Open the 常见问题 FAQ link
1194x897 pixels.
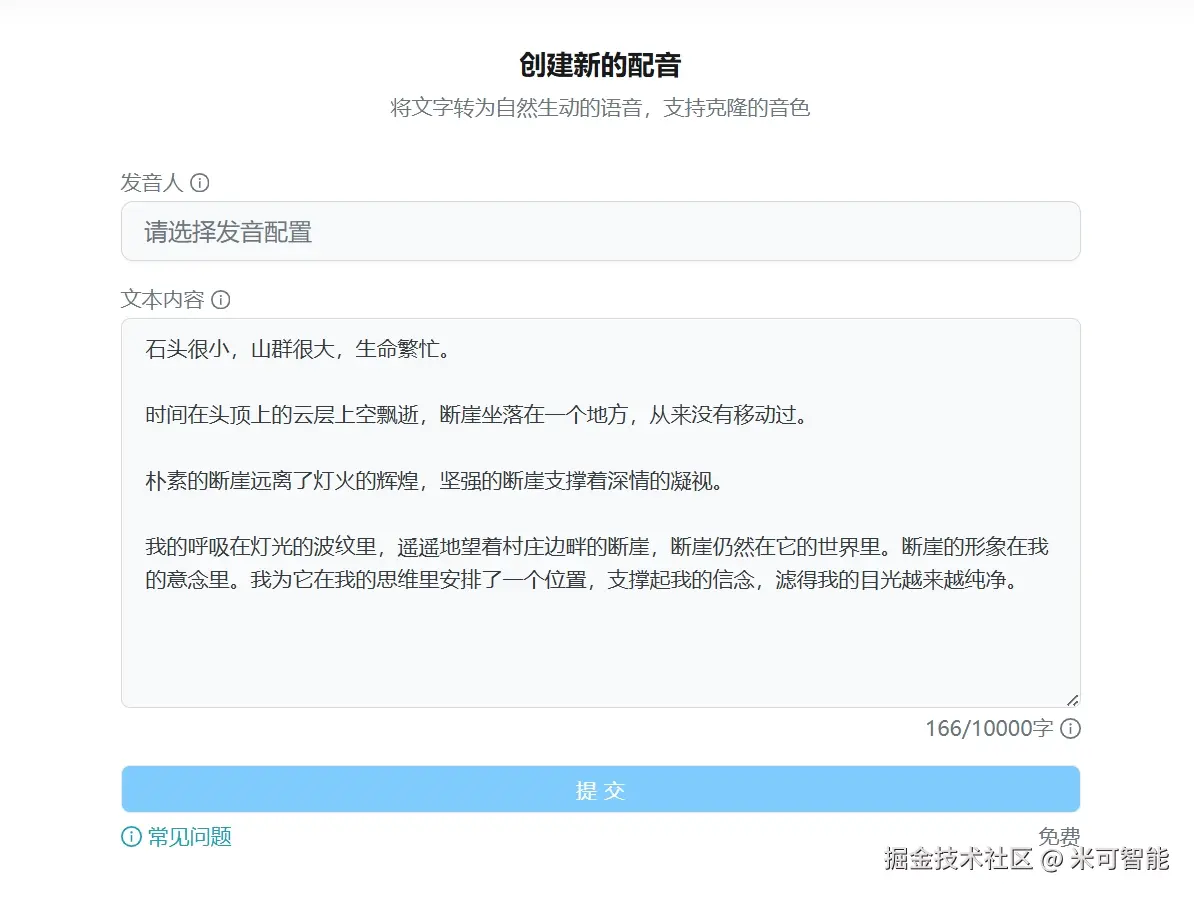[x=190, y=837]
